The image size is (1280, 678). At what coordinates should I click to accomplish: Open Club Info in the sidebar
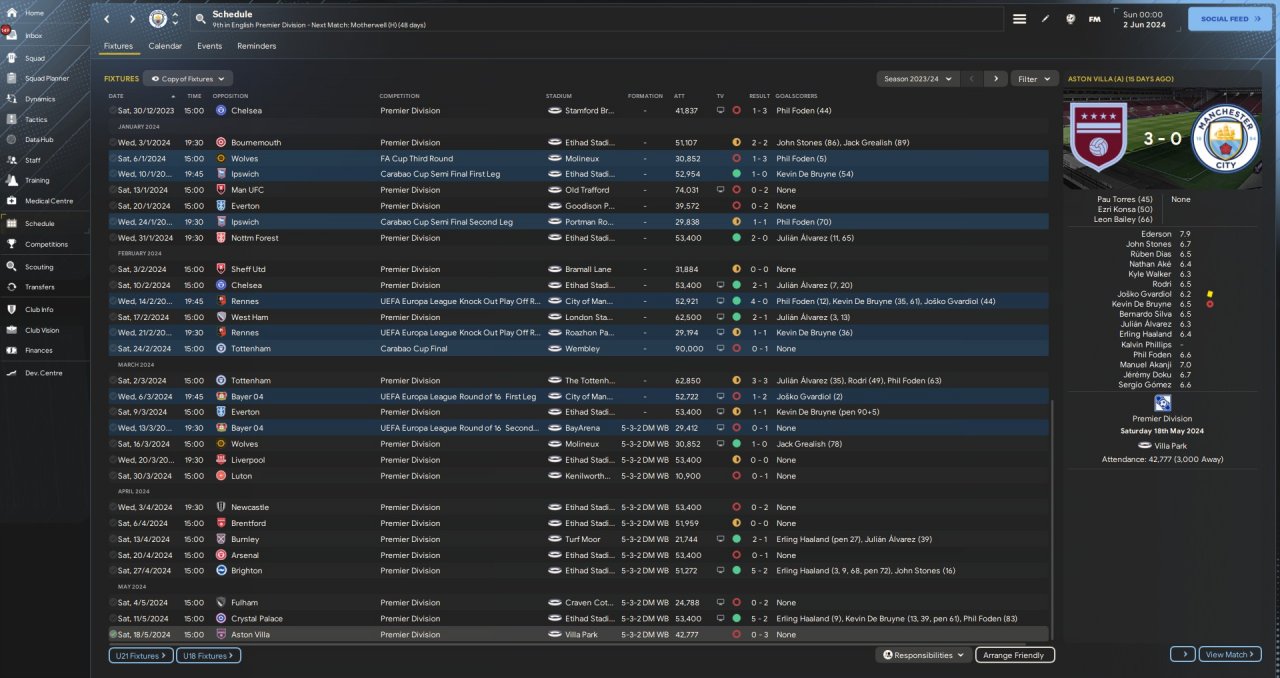(39, 309)
